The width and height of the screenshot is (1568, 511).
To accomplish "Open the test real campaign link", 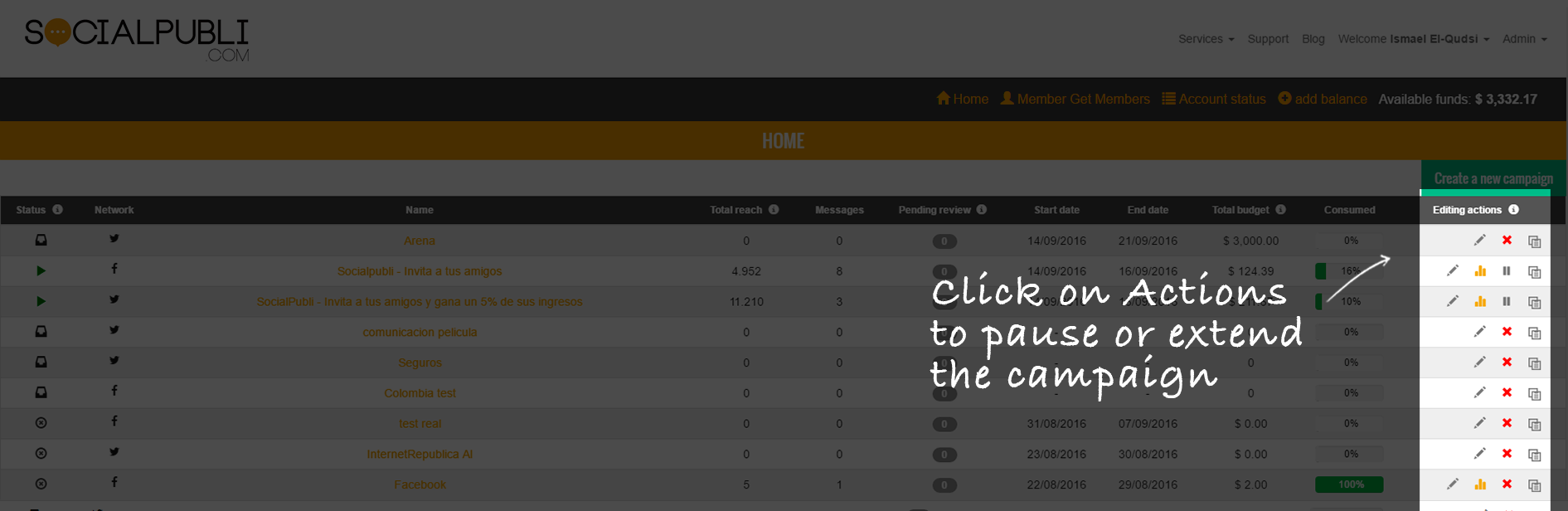I will (x=420, y=423).
